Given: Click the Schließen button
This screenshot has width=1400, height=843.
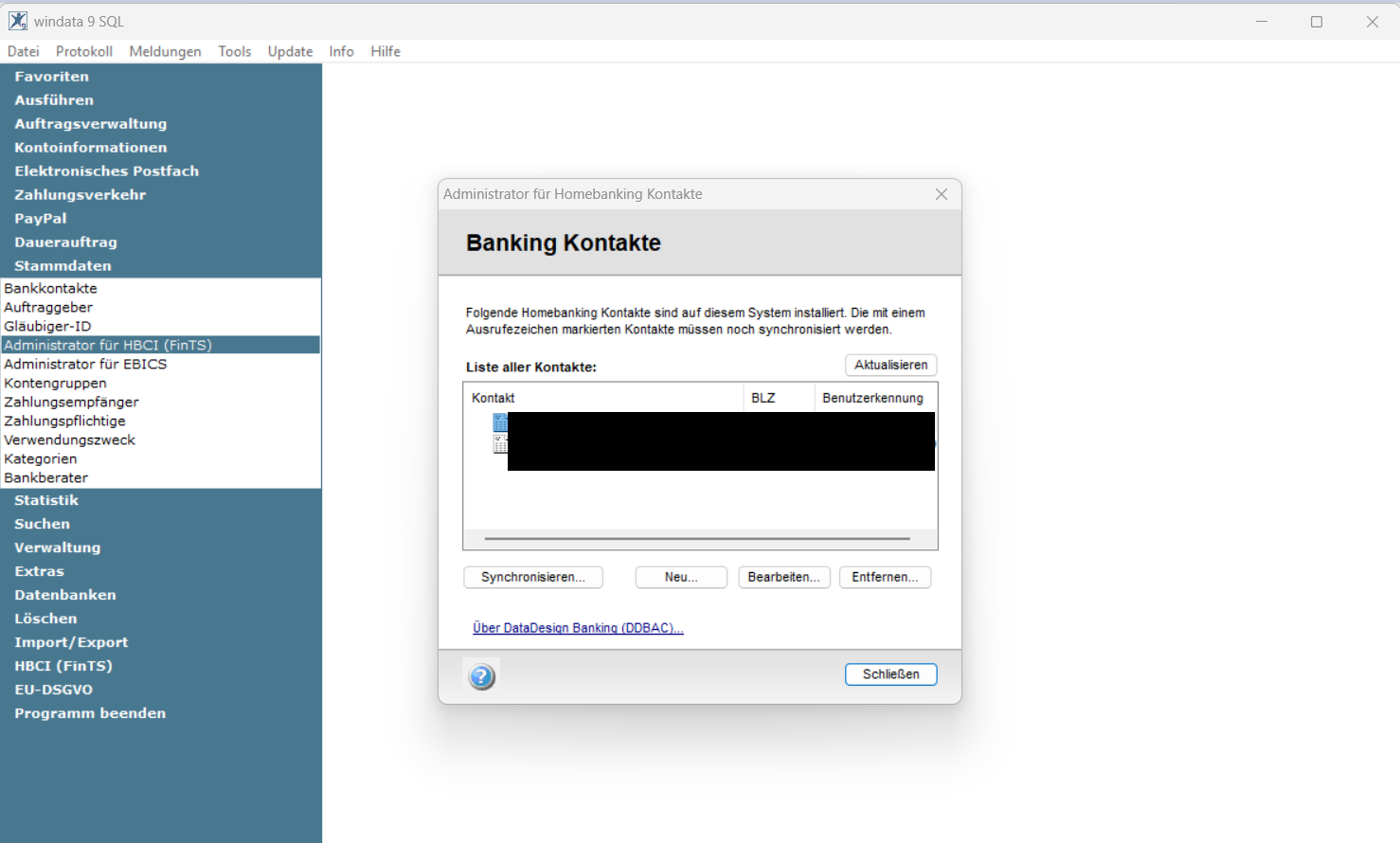Looking at the screenshot, I should (890, 674).
